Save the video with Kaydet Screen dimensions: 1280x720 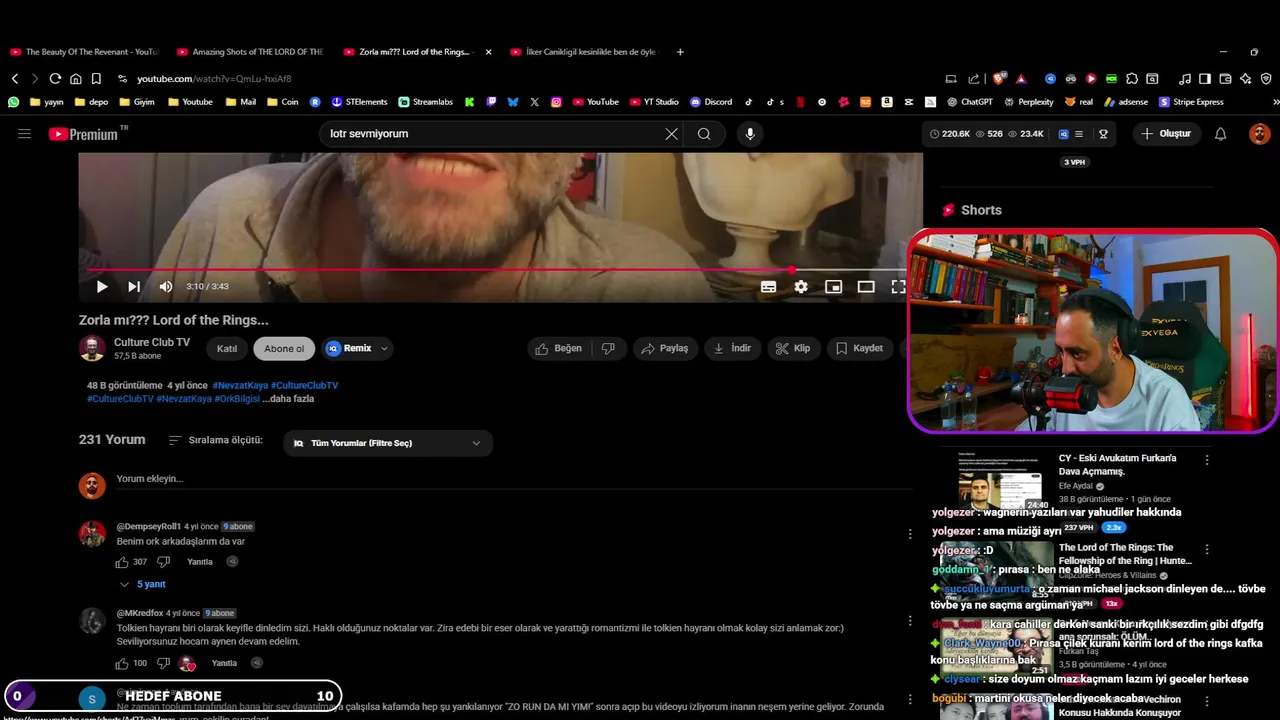(x=859, y=349)
